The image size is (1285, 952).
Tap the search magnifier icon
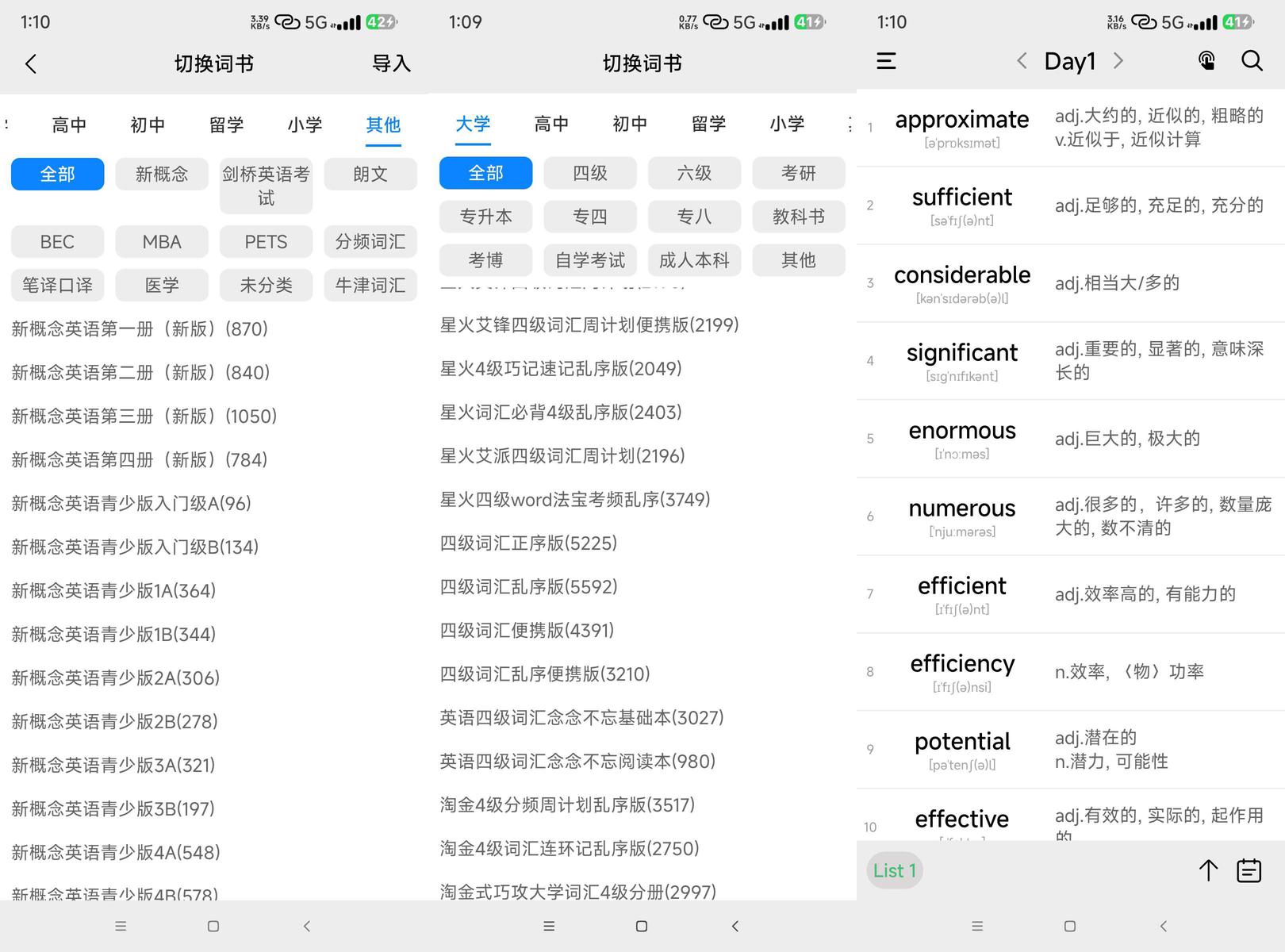tap(1252, 61)
